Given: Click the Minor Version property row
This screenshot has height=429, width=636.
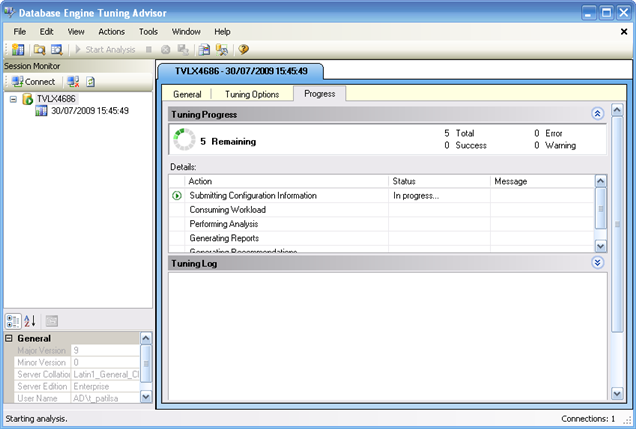Looking at the screenshot, I should (77, 363).
